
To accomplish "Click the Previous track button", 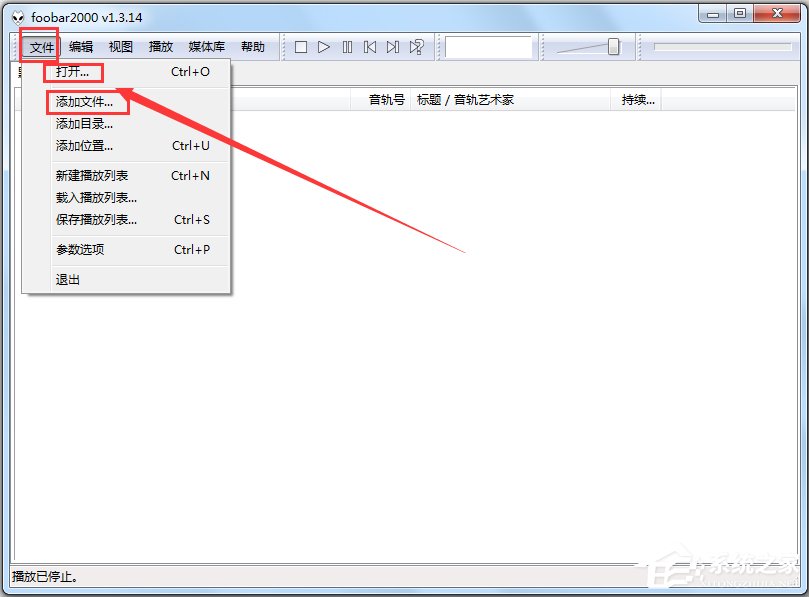I will point(370,47).
